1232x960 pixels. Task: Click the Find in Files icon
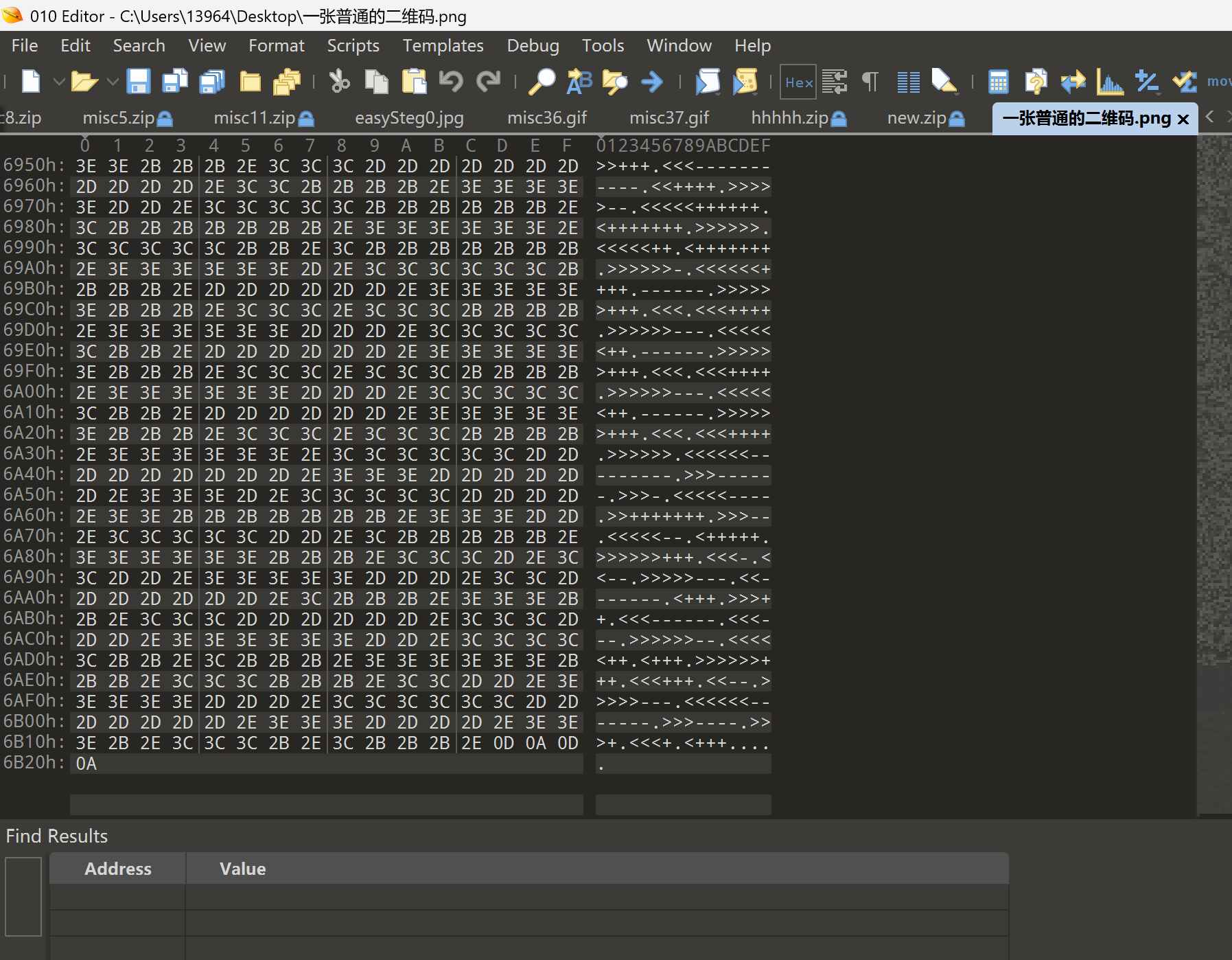pyautogui.click(x=615, y=82)
